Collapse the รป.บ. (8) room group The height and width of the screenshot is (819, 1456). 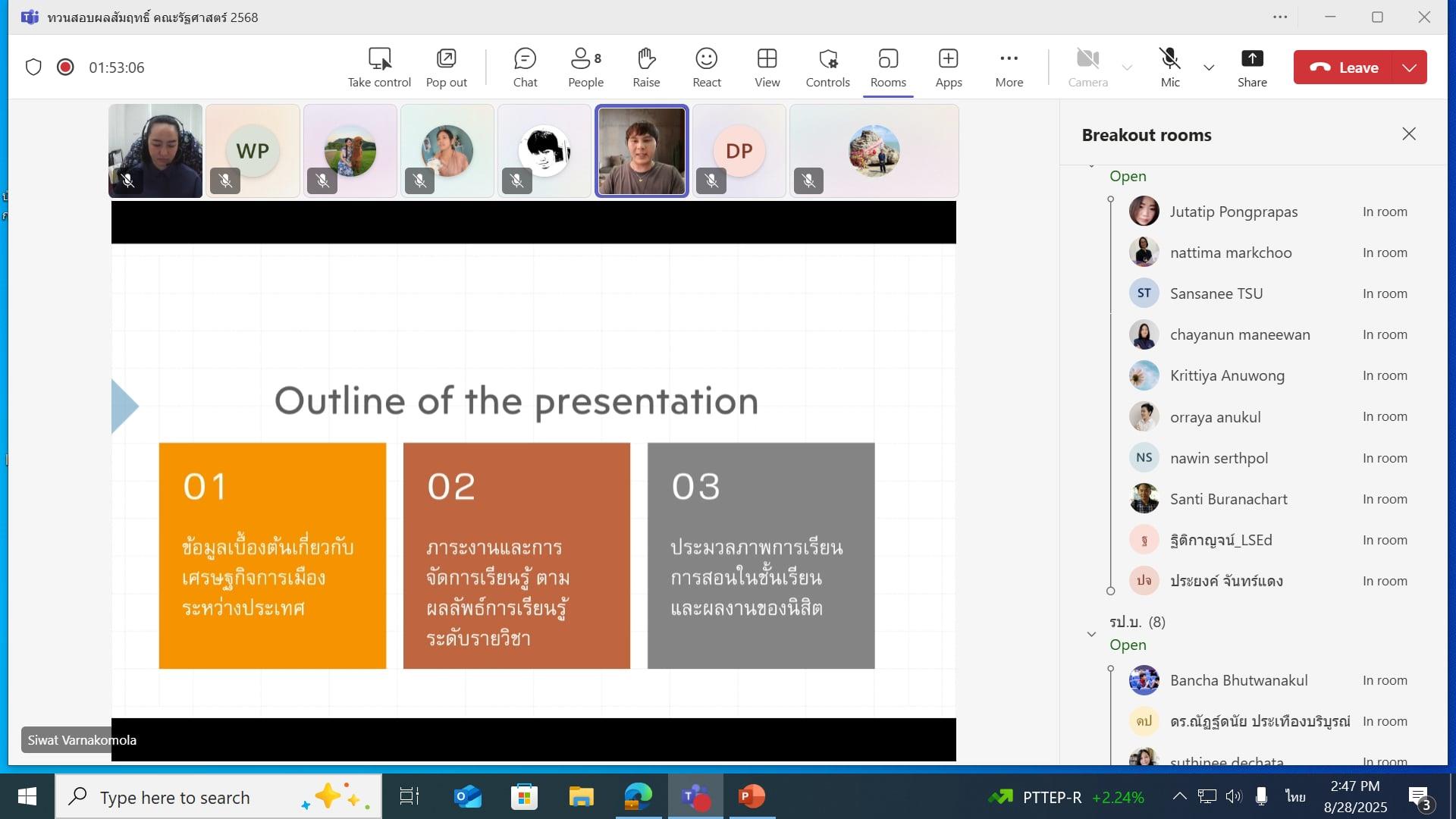pyautogui.click(x=1091, y=634)
